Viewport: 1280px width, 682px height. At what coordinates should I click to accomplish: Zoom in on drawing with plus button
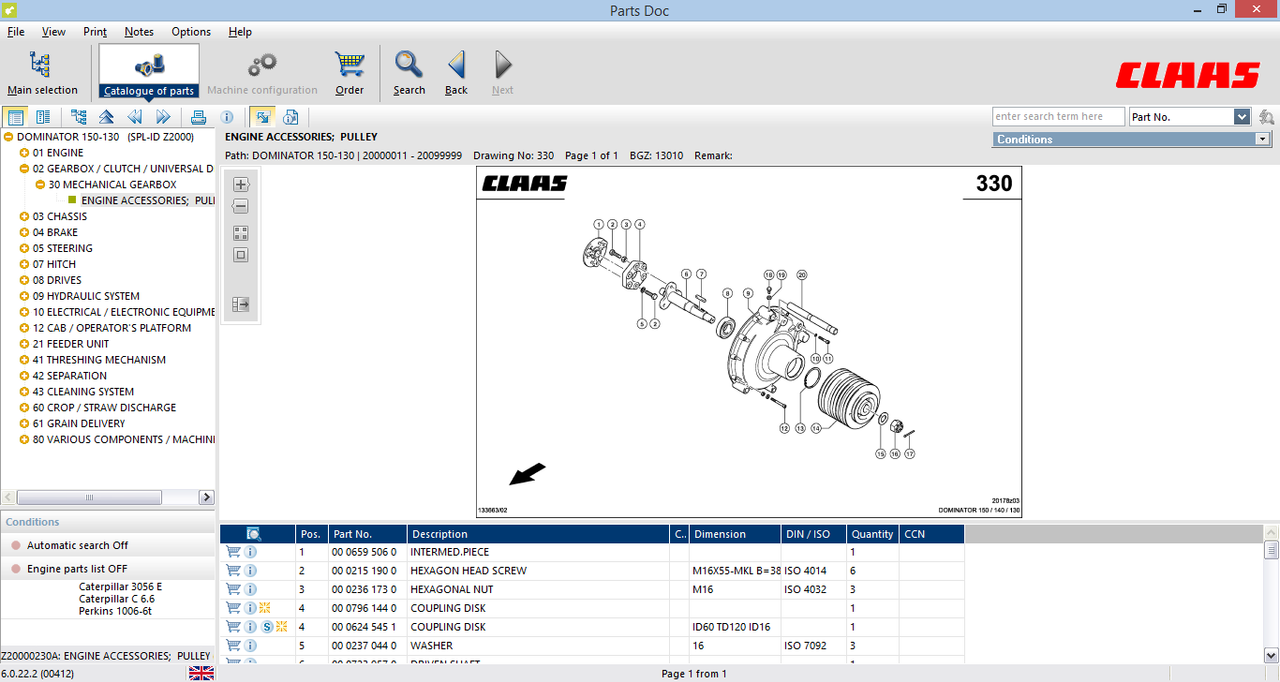pos(240,184)
